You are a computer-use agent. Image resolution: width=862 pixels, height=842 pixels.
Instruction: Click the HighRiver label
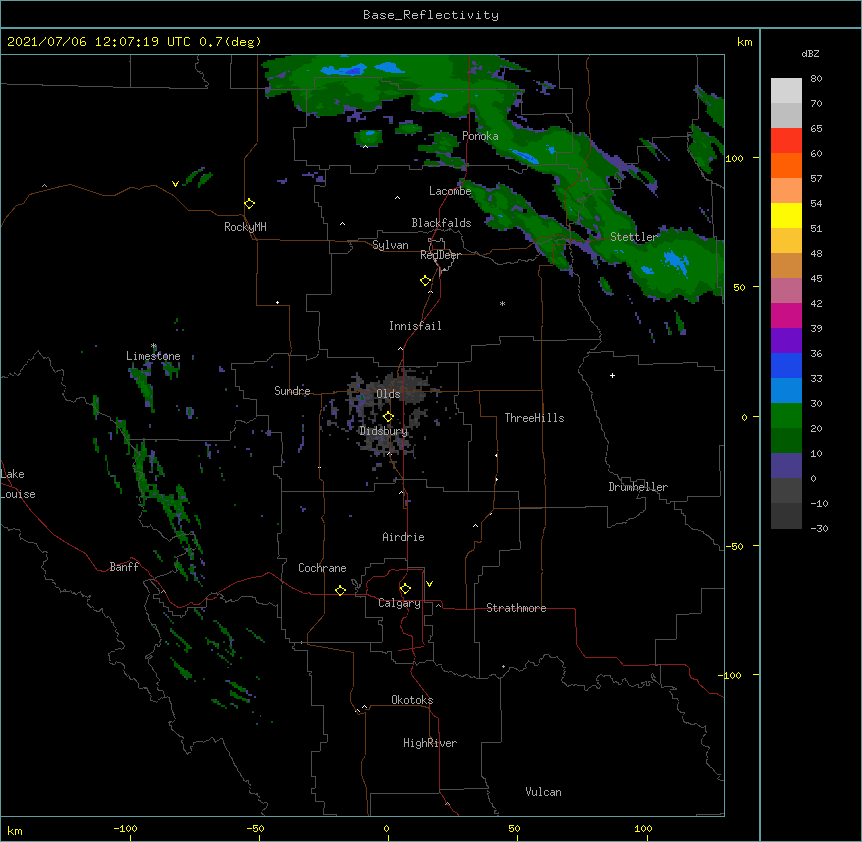point(430,743)
